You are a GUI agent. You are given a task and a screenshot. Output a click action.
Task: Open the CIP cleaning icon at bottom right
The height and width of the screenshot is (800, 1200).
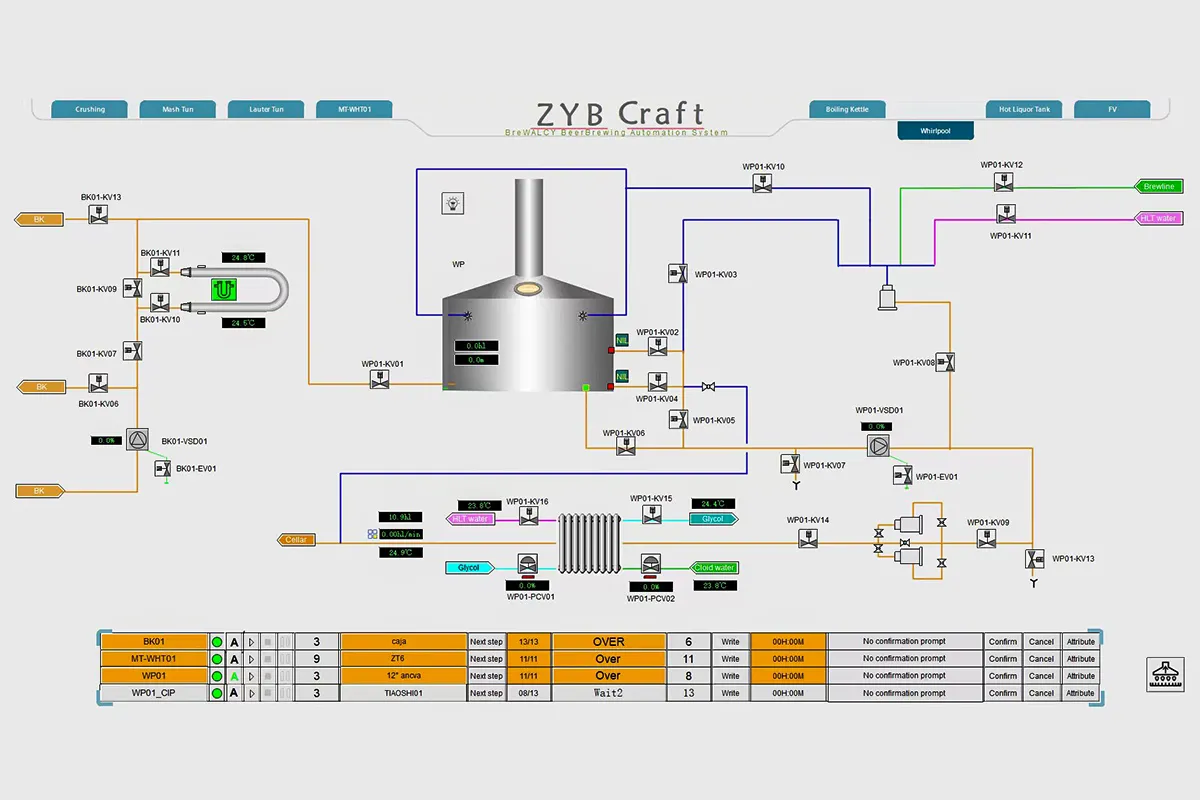1164,674
